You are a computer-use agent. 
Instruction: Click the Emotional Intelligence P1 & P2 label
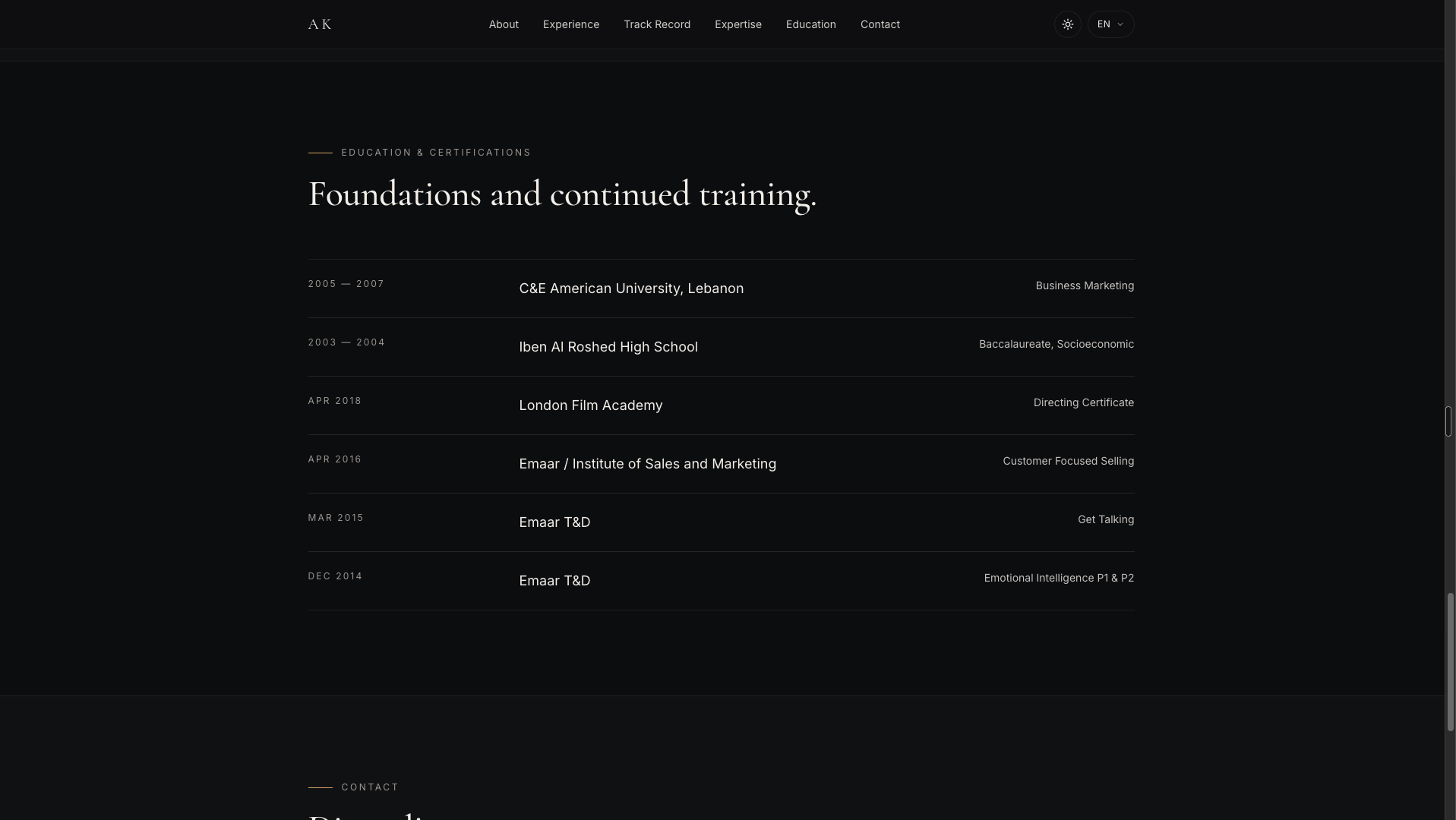pos(1059,578)
